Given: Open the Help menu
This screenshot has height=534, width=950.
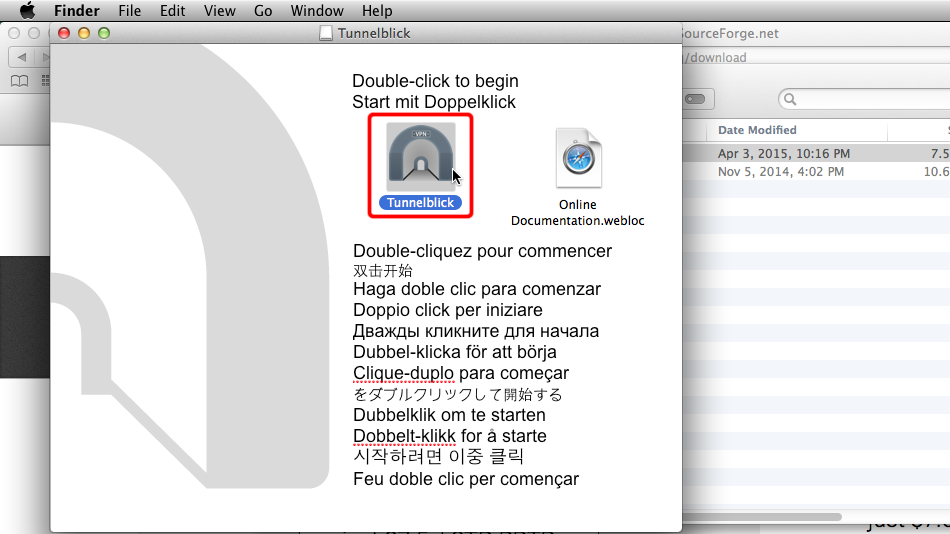Looking at the screenshot, I should (377, 11).
